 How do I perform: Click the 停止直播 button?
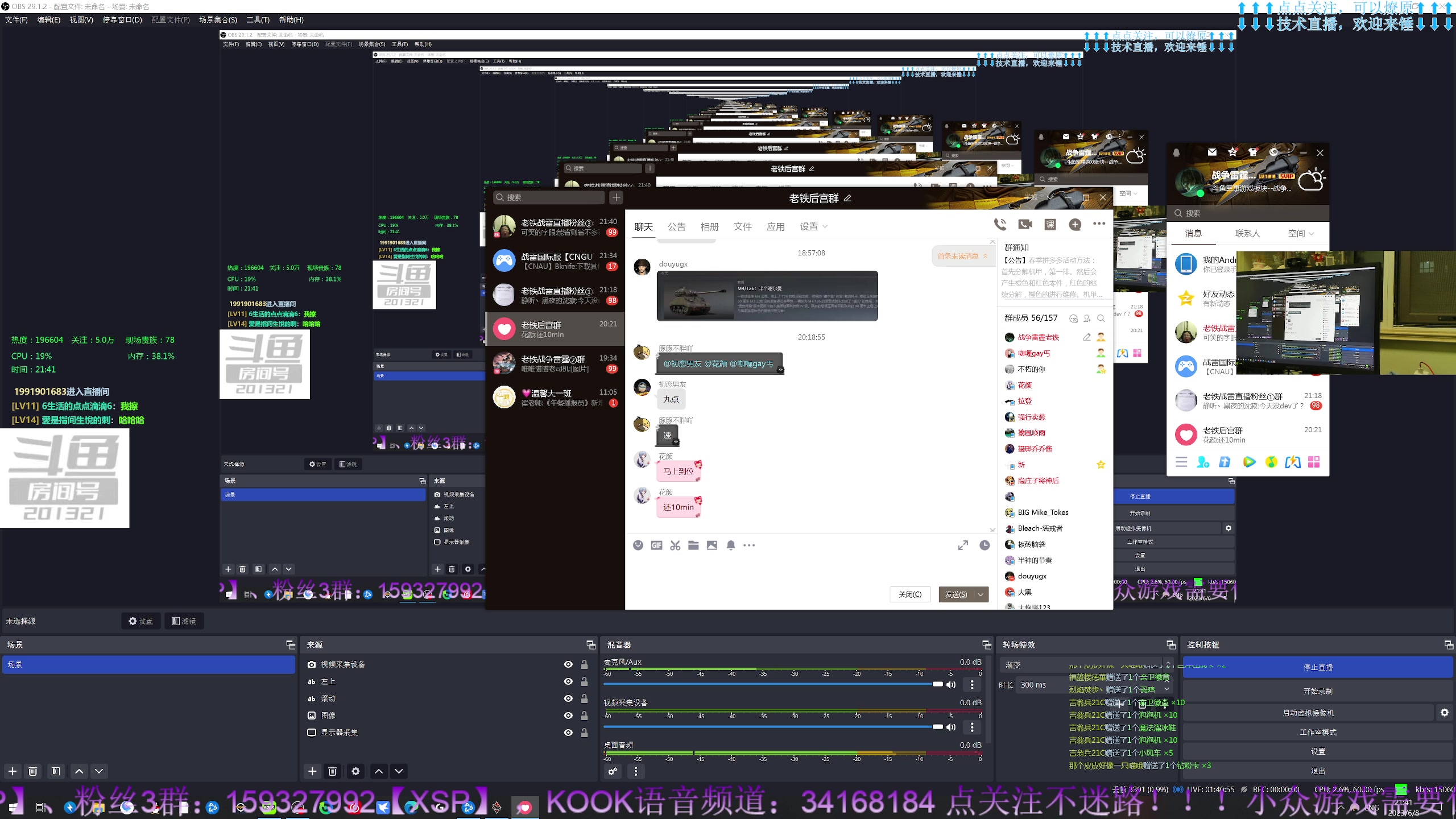(x=1318, y=667)
